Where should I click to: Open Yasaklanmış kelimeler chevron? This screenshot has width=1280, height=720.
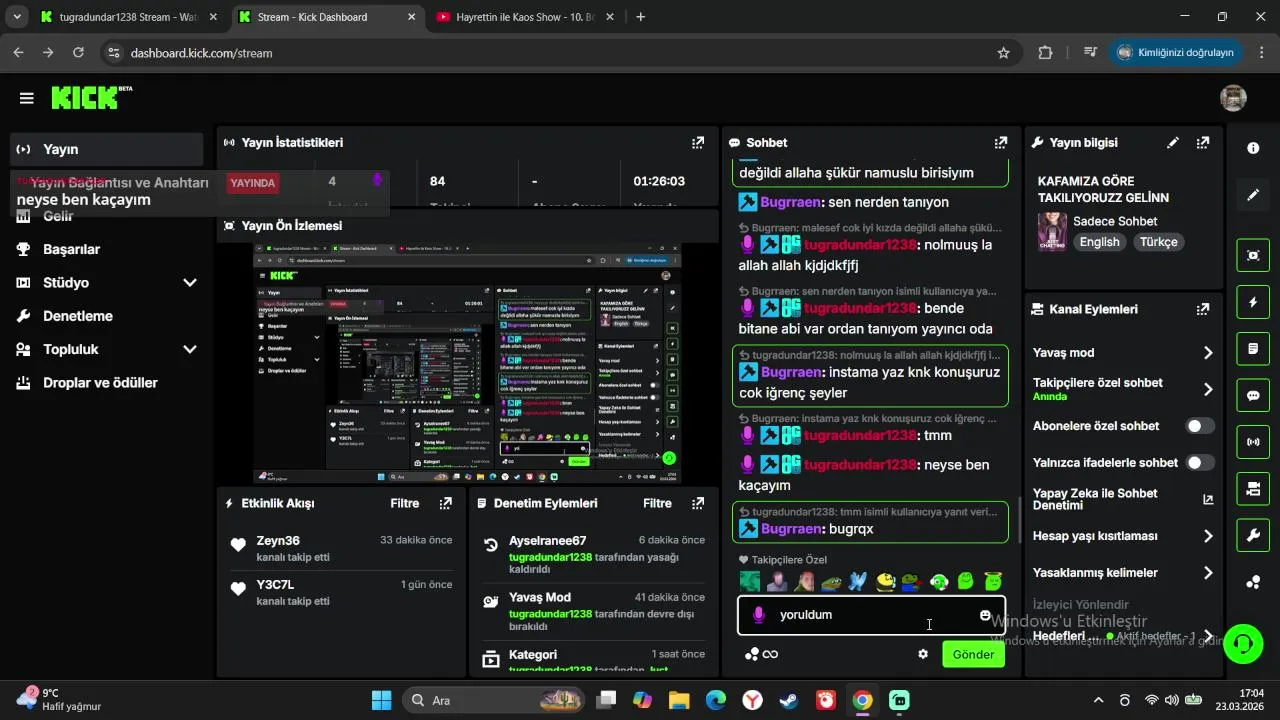[1208, 573]
